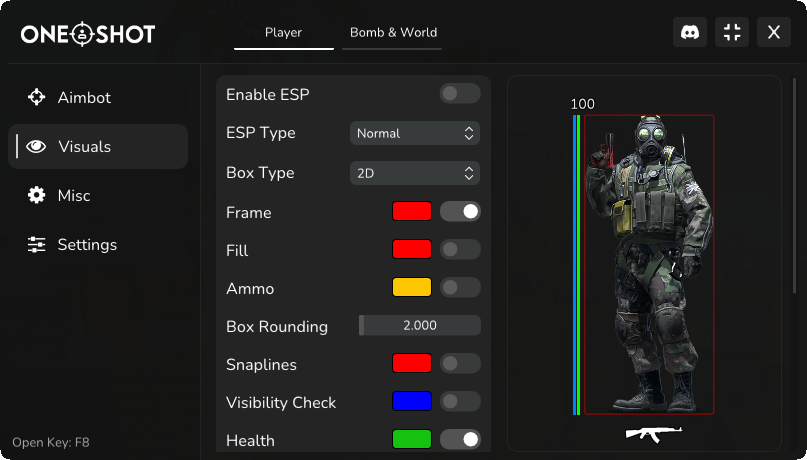Click the Open Key: F8 text
This screenshot has height=460, width=807.
pos(51,443)
